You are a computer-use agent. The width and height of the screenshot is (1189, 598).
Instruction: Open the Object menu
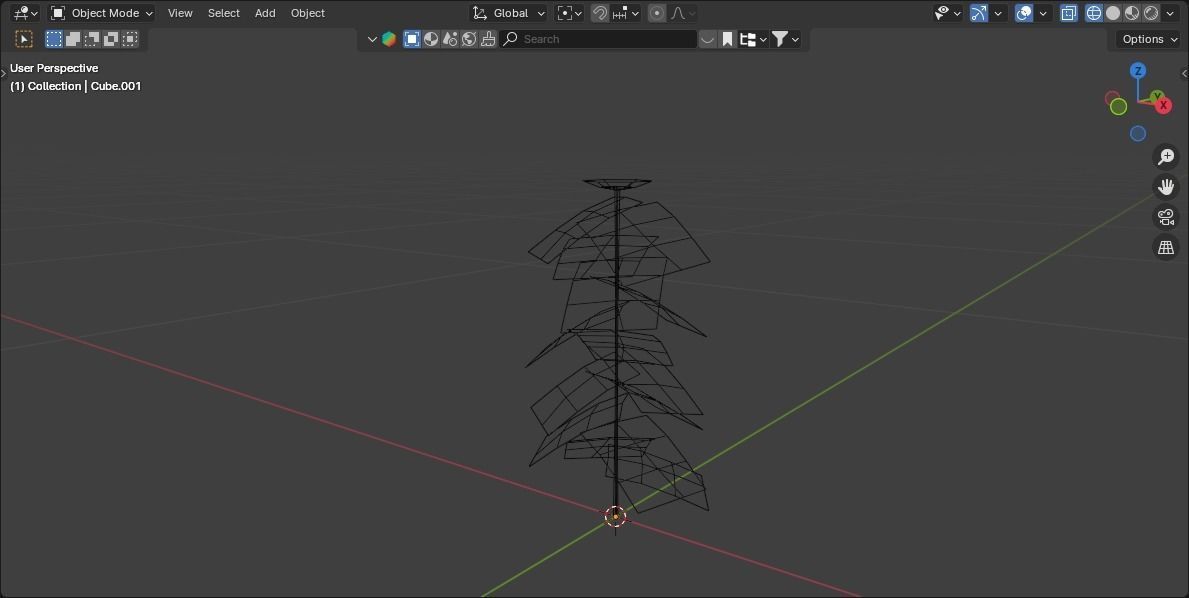tap(308, 13)
